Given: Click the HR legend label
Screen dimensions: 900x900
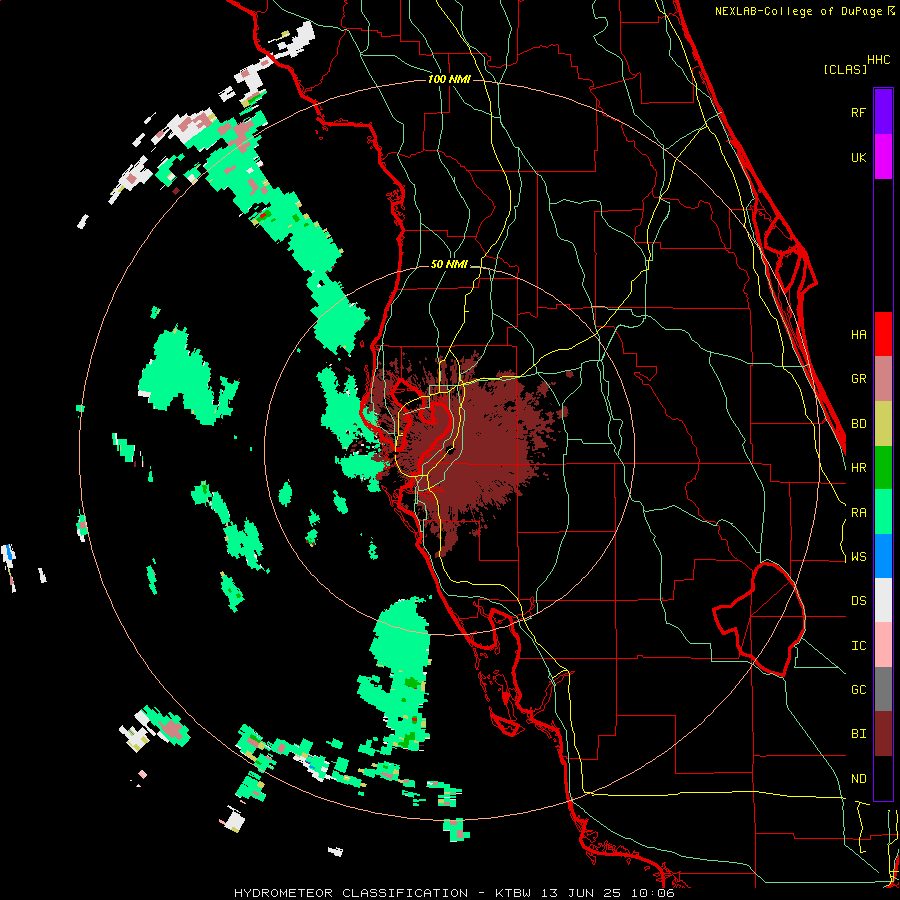Looking at the screenshot, I should pyautogui.click(x=859, y=468).
